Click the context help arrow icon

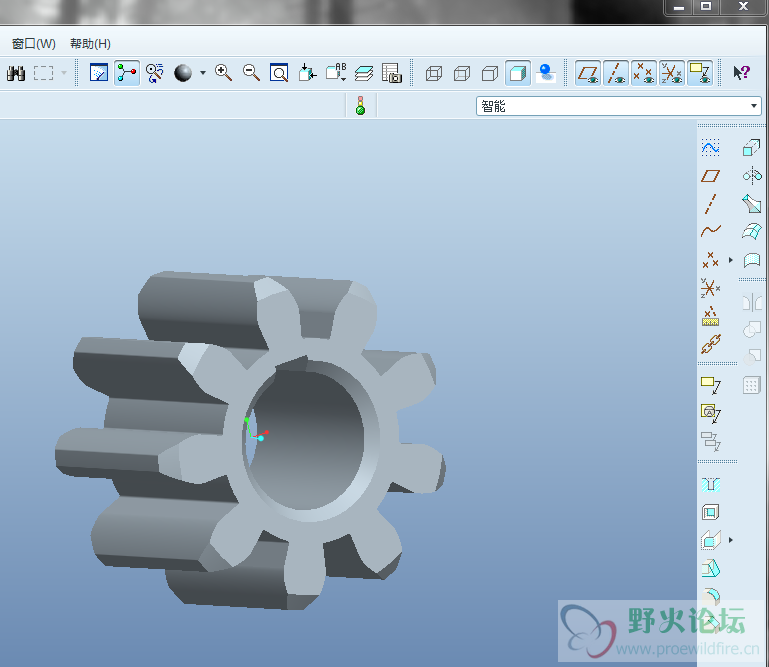tap(742, 73)
